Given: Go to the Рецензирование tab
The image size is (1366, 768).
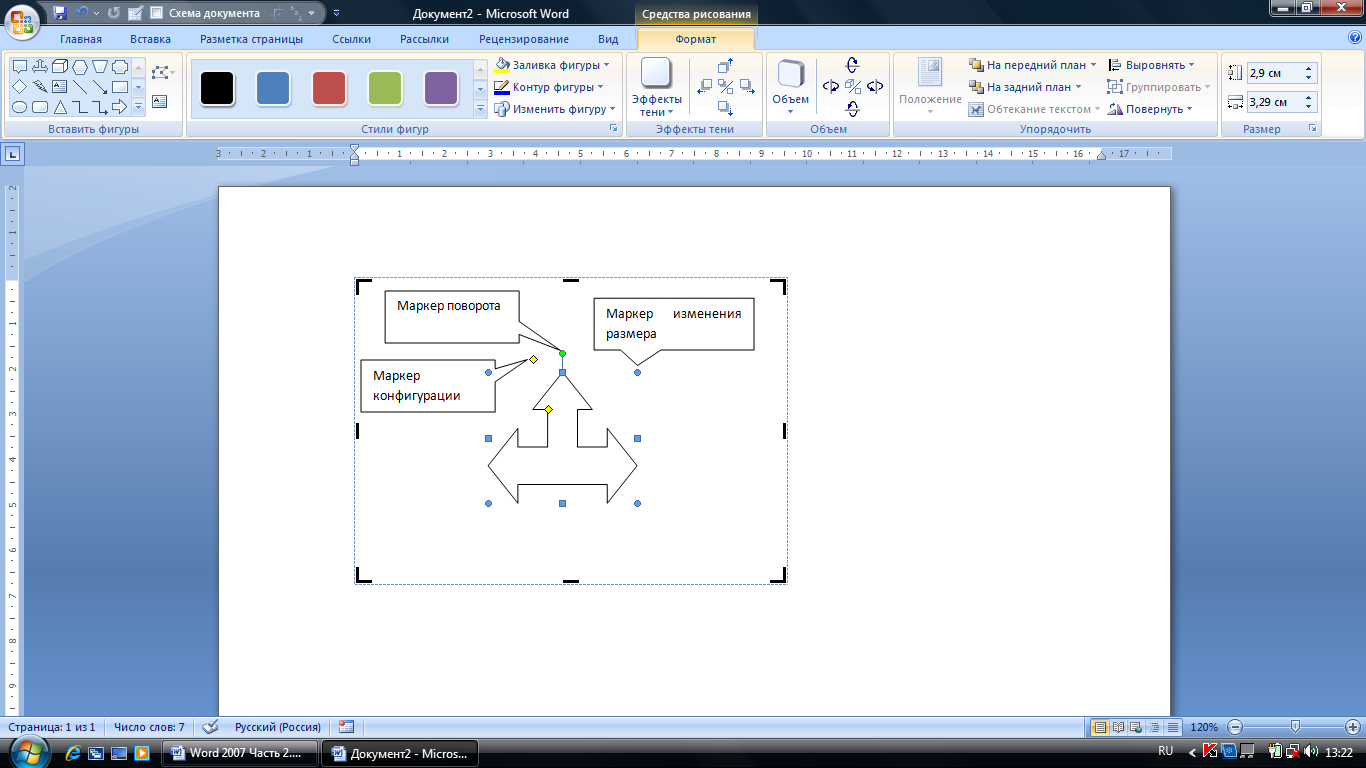Looking at the screenshot, I should tap(523, 39).
